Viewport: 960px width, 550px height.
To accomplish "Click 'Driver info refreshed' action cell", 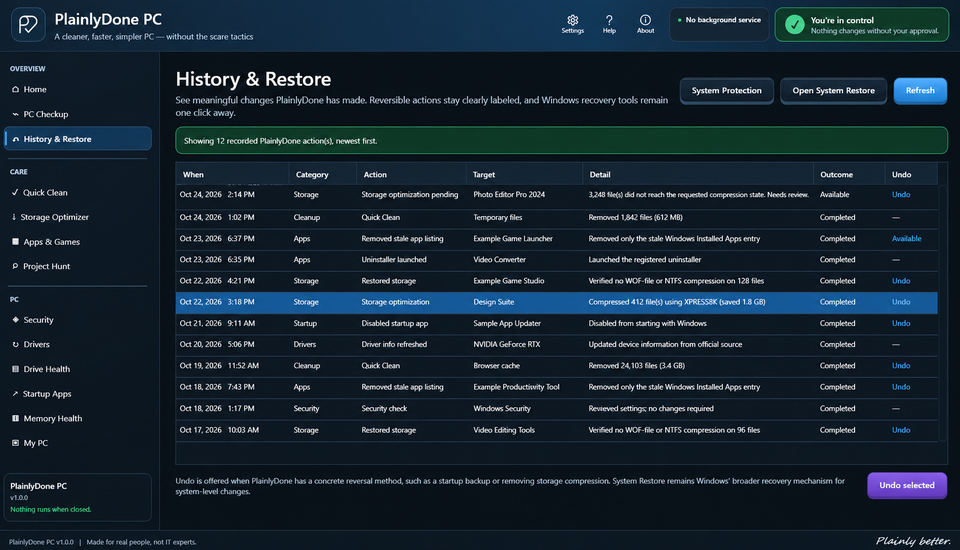I will [394, 345].
